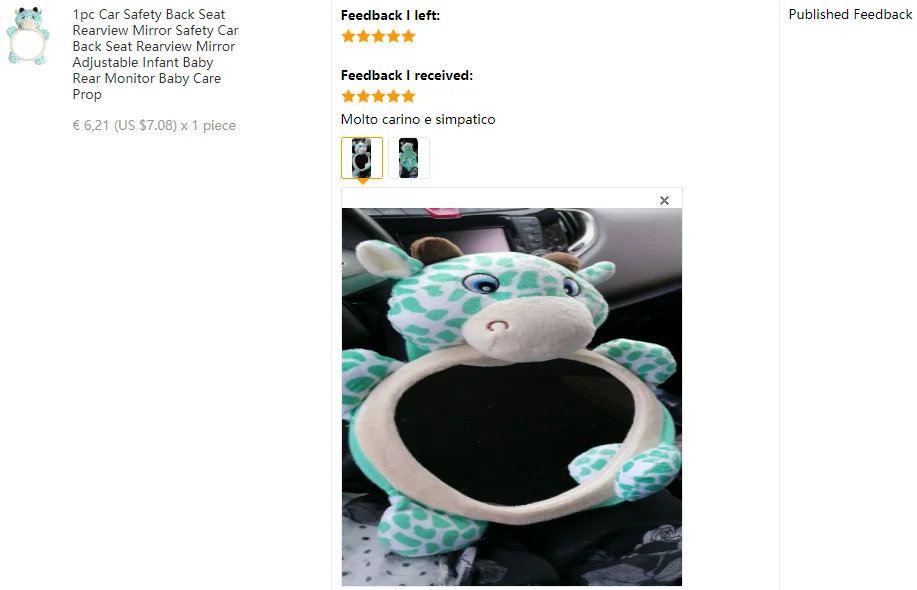Click third star under Feedback I received
The image size is (917, 590).
click(378, 96)
